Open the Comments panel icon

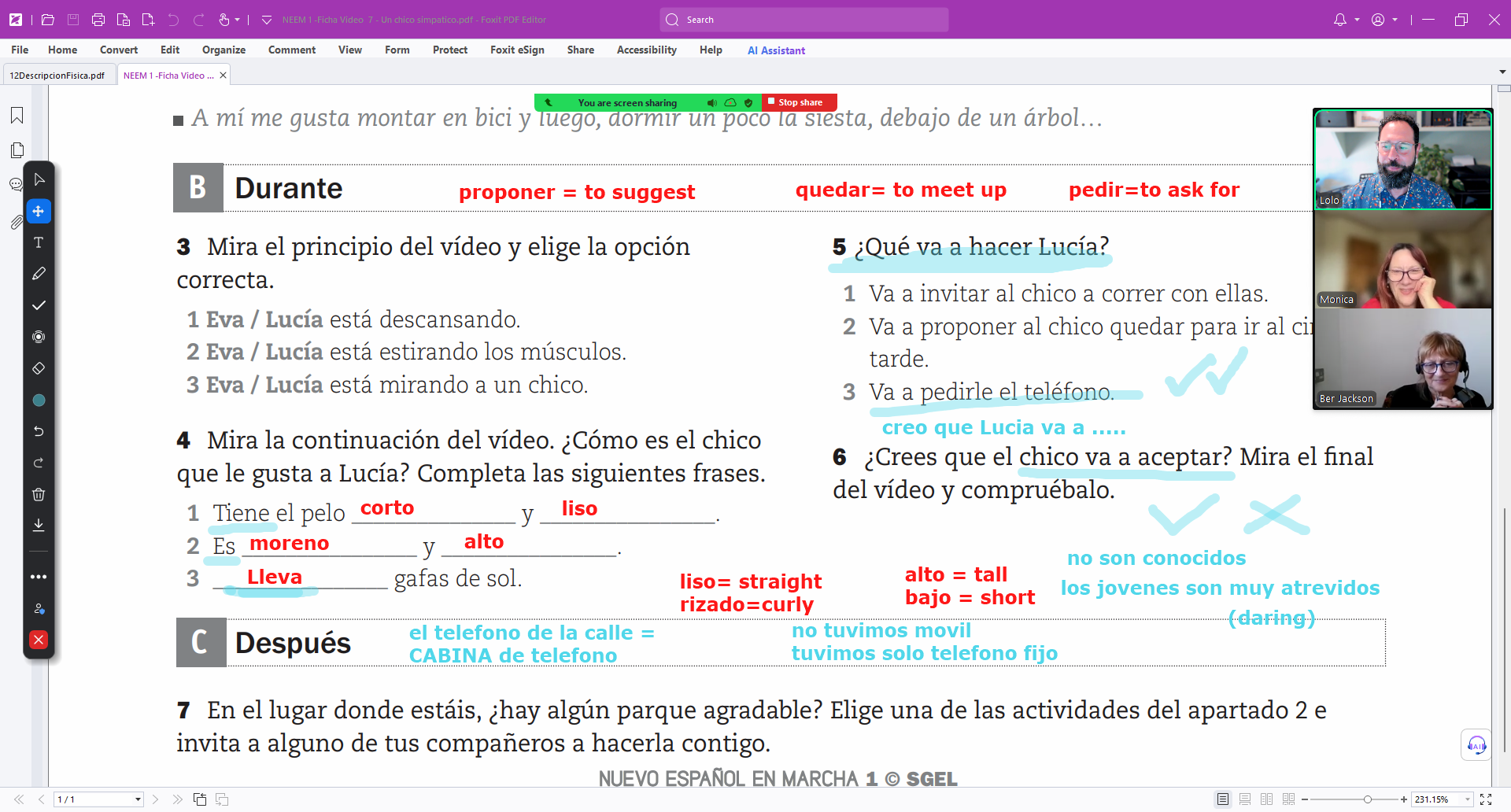[x=16, y=184]
